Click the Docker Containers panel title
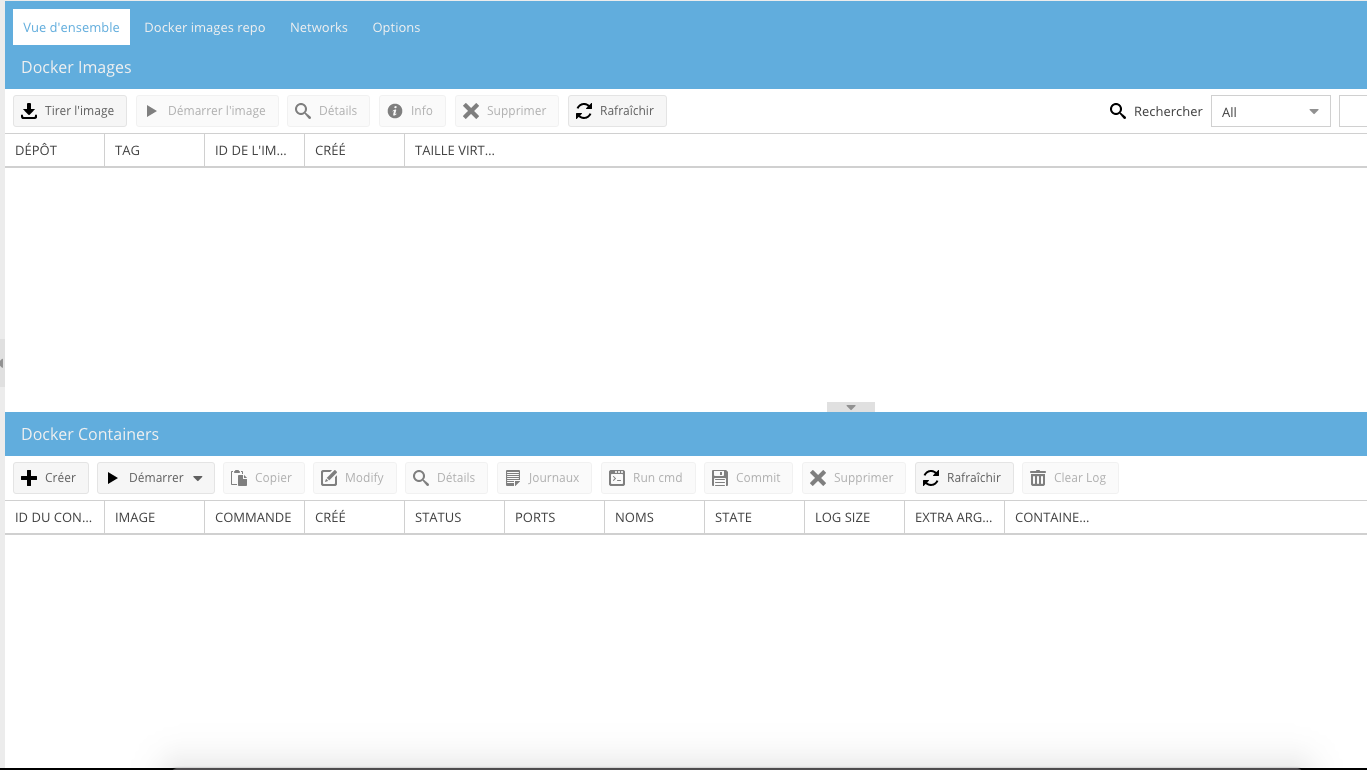Image resolution: width=1367 pixels, height=770 pixels. click(90, 434)
